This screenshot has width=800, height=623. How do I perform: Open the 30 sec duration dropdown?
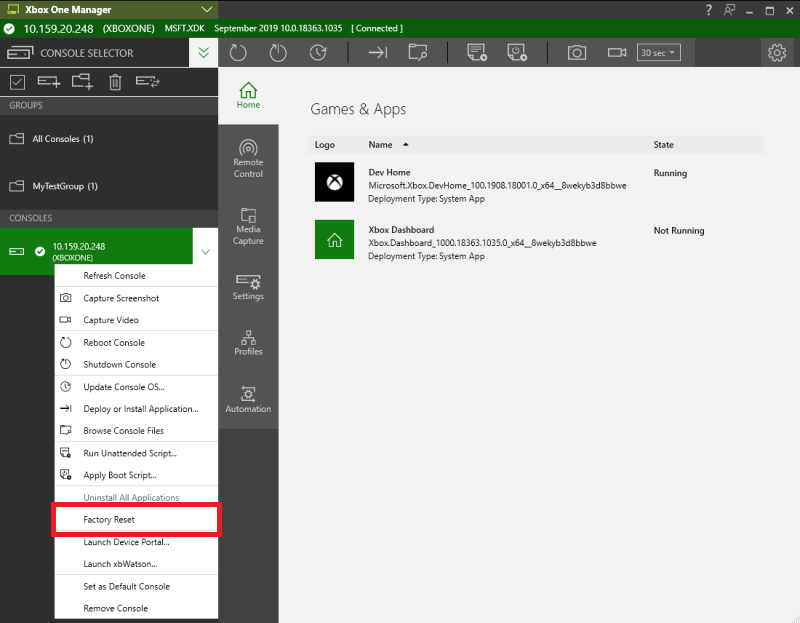tap(658, 53)
